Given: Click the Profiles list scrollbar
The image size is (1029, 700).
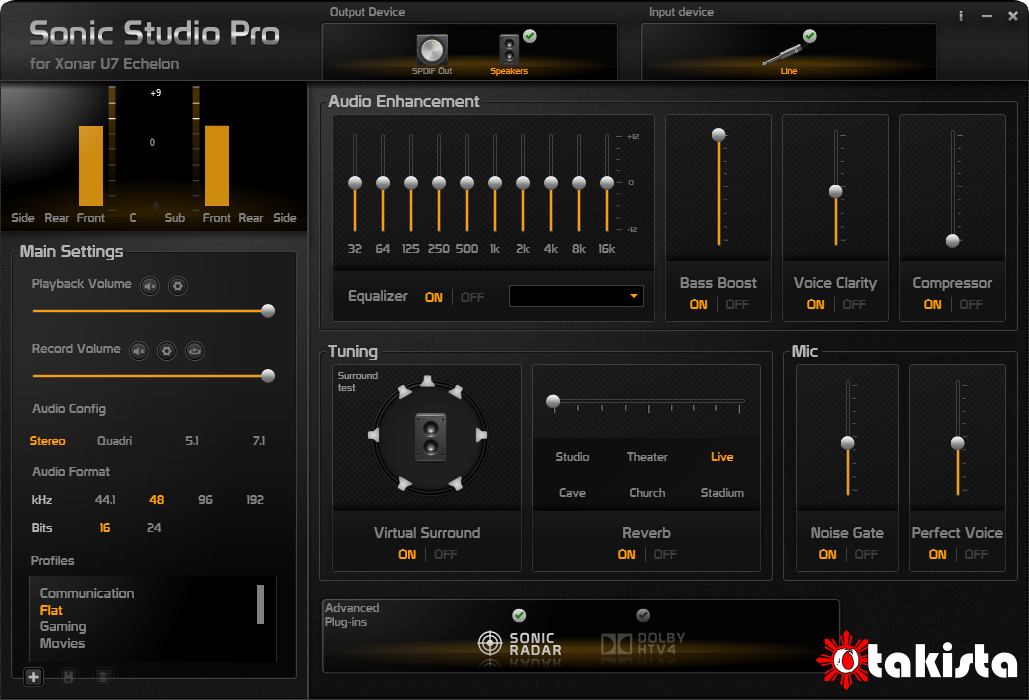Looking at the screenshot, I should 261,604.
